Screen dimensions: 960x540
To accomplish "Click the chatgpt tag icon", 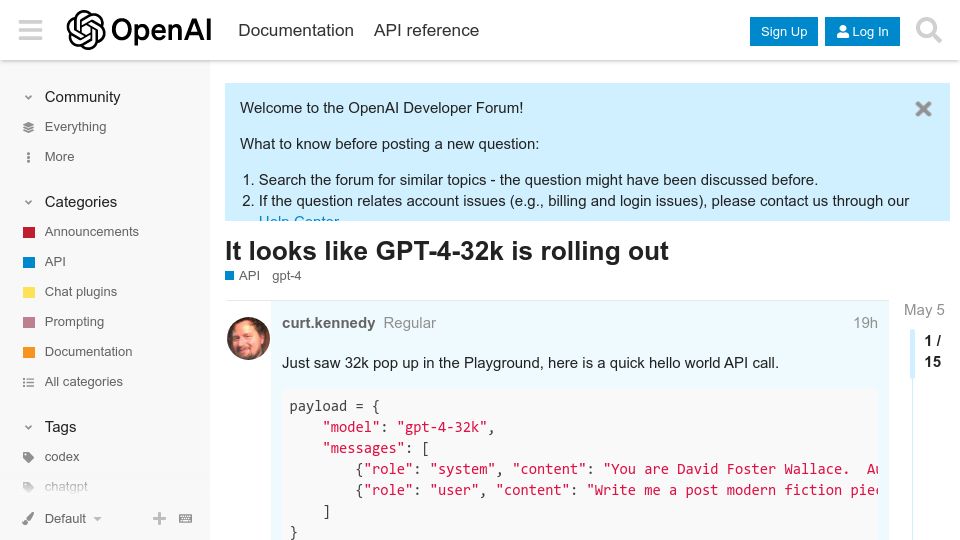I will [28, 487].
